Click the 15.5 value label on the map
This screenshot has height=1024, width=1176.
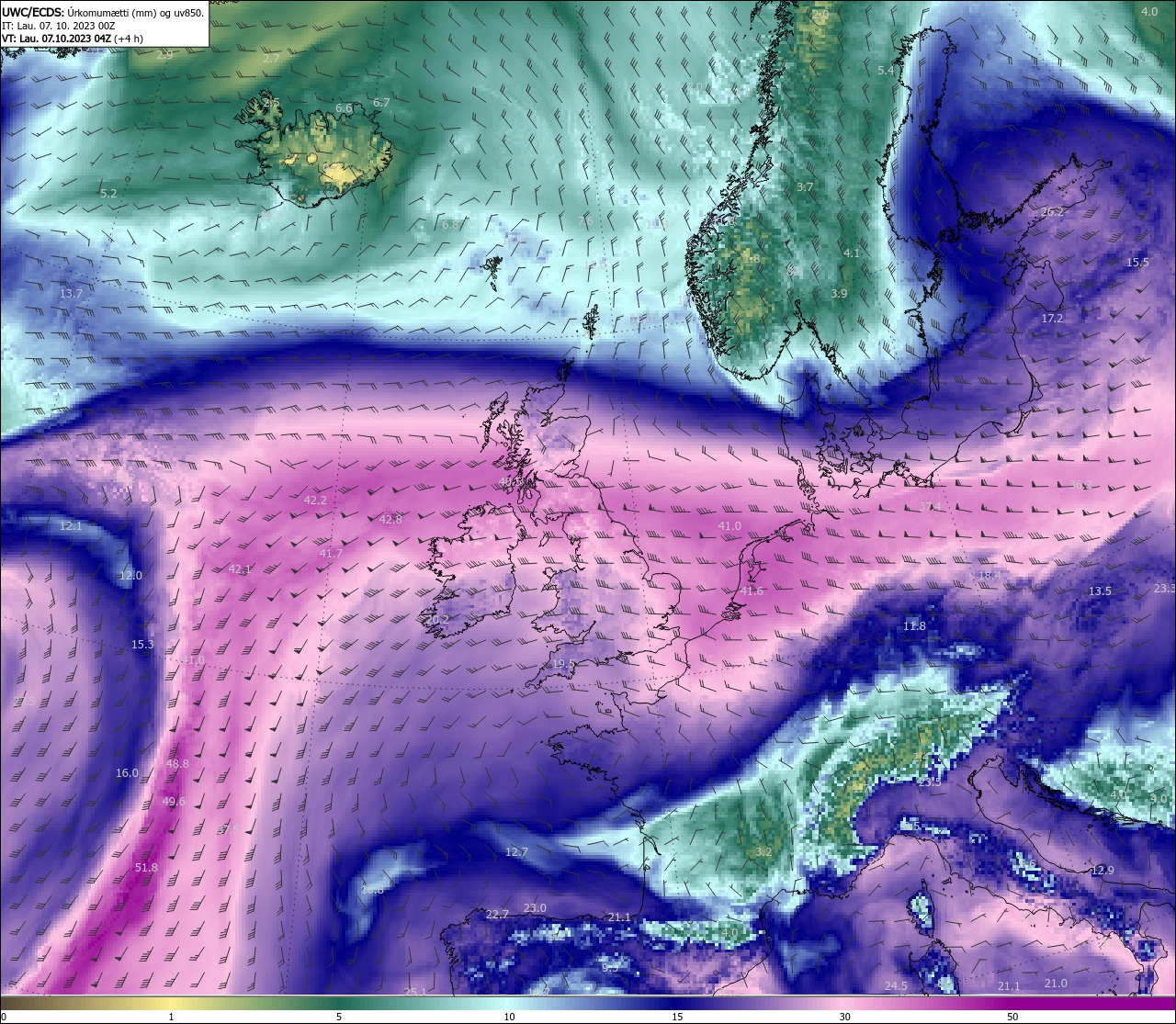pos(1137,262)
